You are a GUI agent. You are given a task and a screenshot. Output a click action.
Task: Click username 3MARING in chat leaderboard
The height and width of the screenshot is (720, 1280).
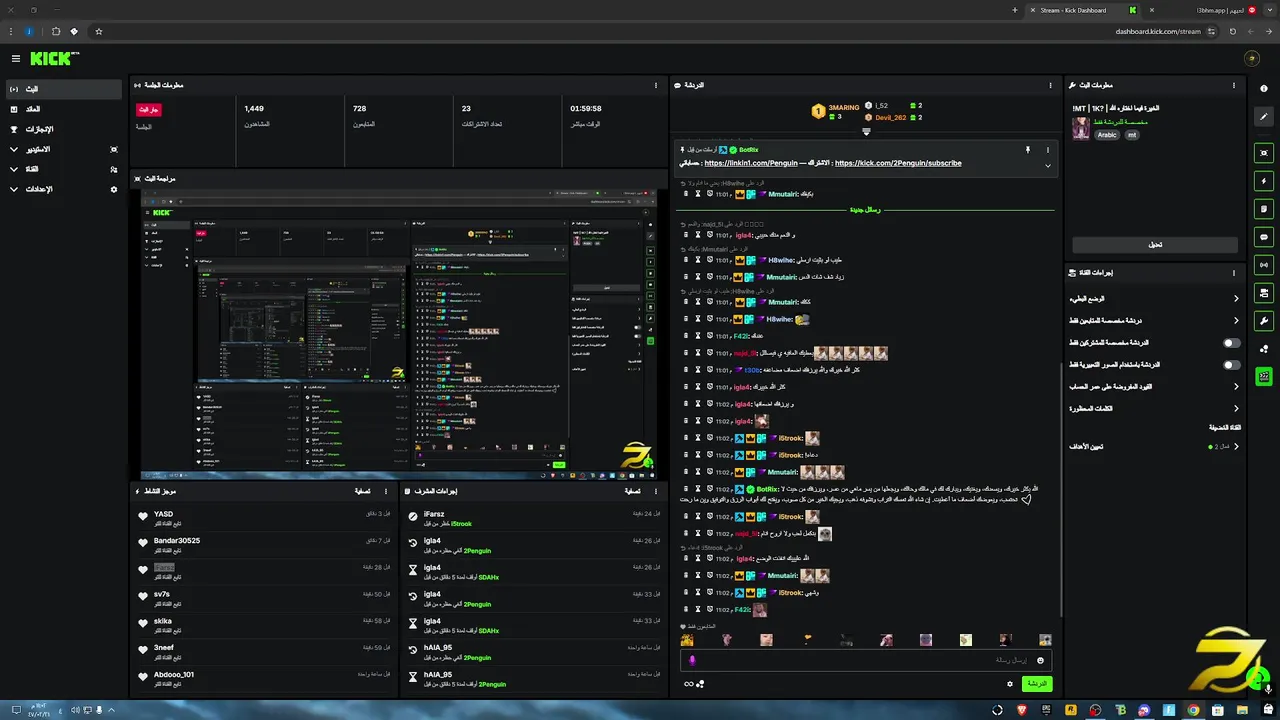(844, 107)
